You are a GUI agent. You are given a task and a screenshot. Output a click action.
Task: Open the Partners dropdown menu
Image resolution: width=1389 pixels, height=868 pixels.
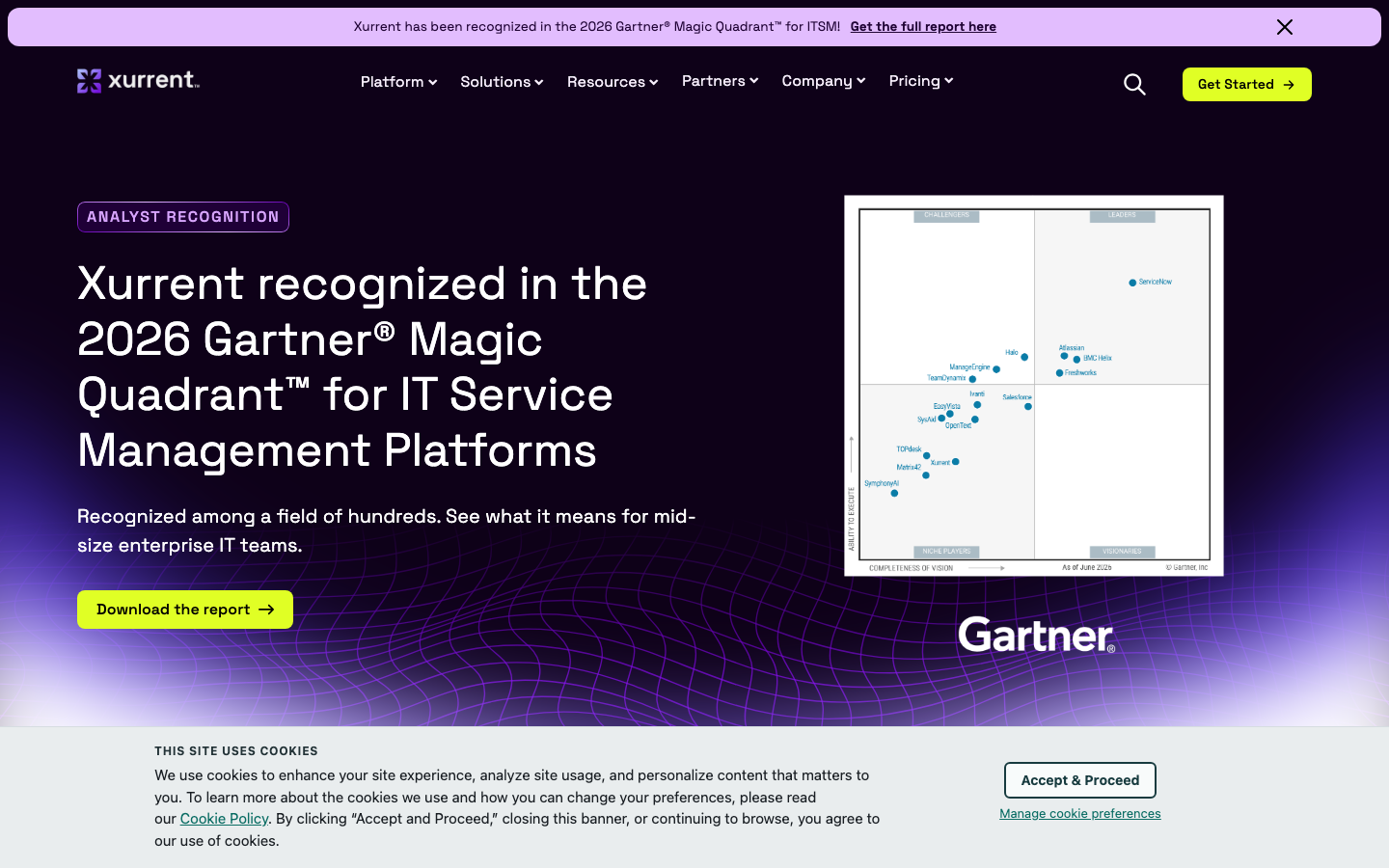(x=720, y=81)
